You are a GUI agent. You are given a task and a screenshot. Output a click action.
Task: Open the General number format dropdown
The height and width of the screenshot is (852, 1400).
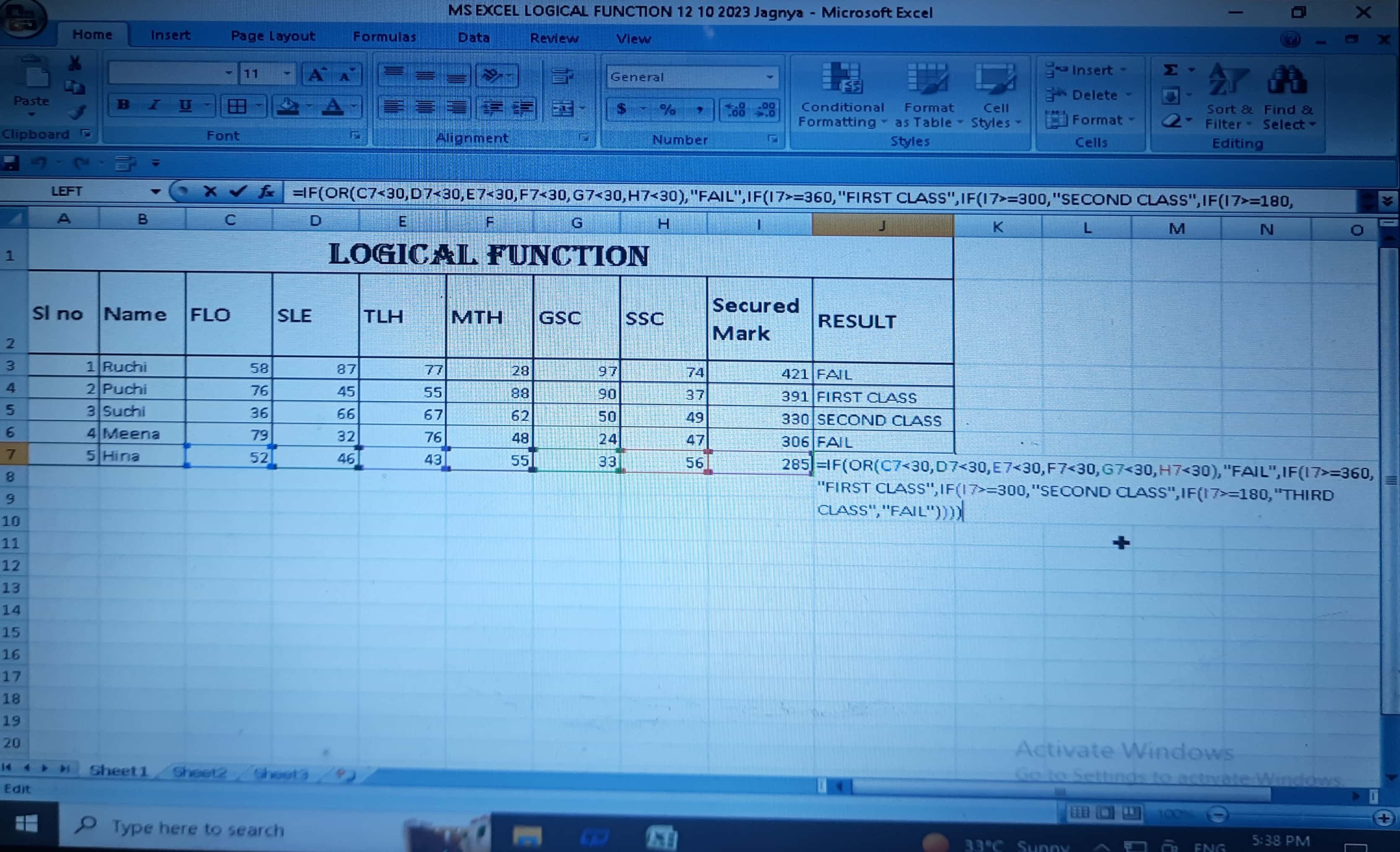click(769, 77)
